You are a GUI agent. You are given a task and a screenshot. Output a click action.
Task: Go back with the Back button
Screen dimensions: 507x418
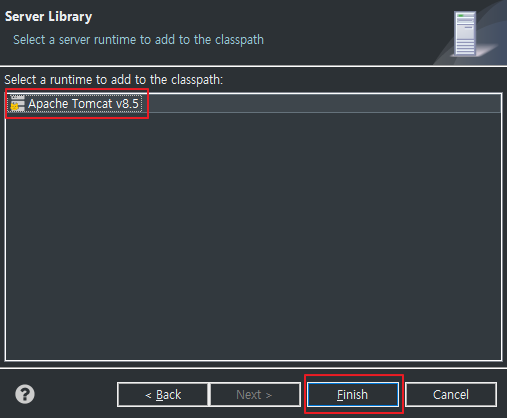click(163, 395)
